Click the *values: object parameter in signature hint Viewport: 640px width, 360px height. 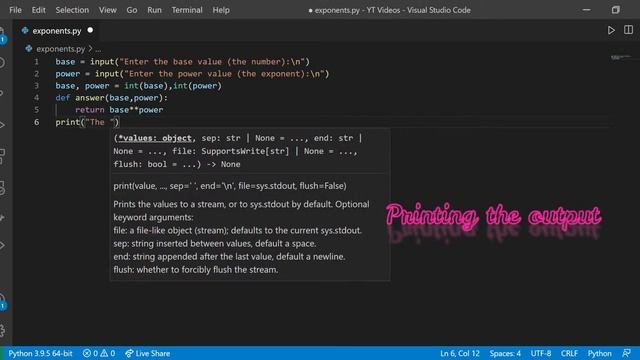155,138
